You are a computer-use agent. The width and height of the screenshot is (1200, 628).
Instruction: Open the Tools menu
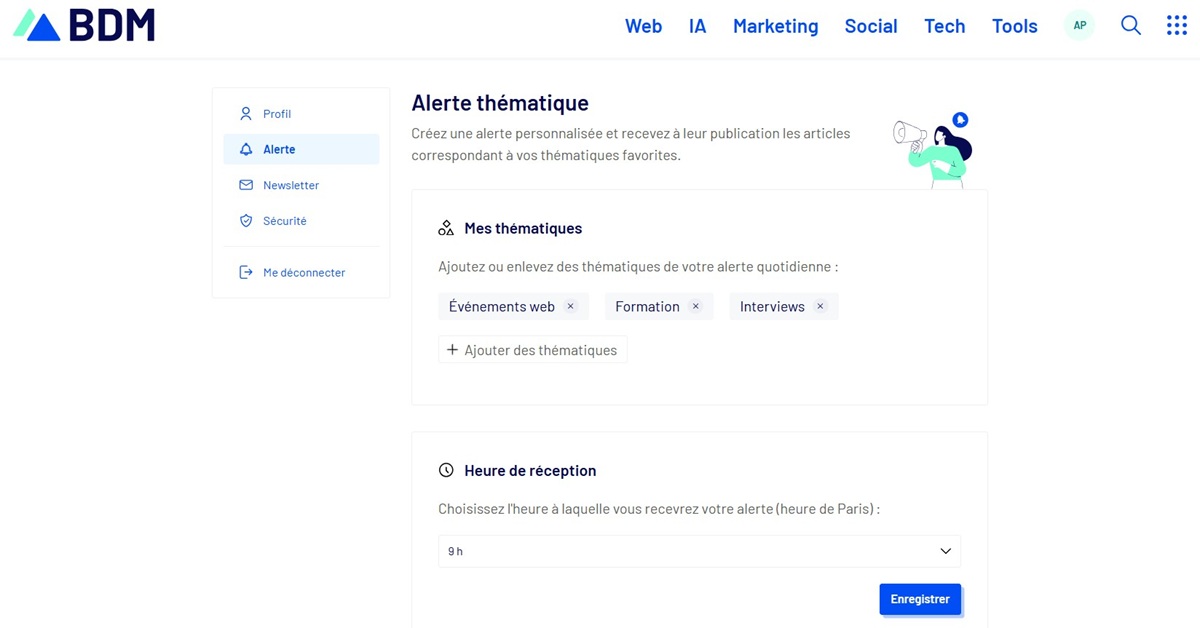[1015, 26]
